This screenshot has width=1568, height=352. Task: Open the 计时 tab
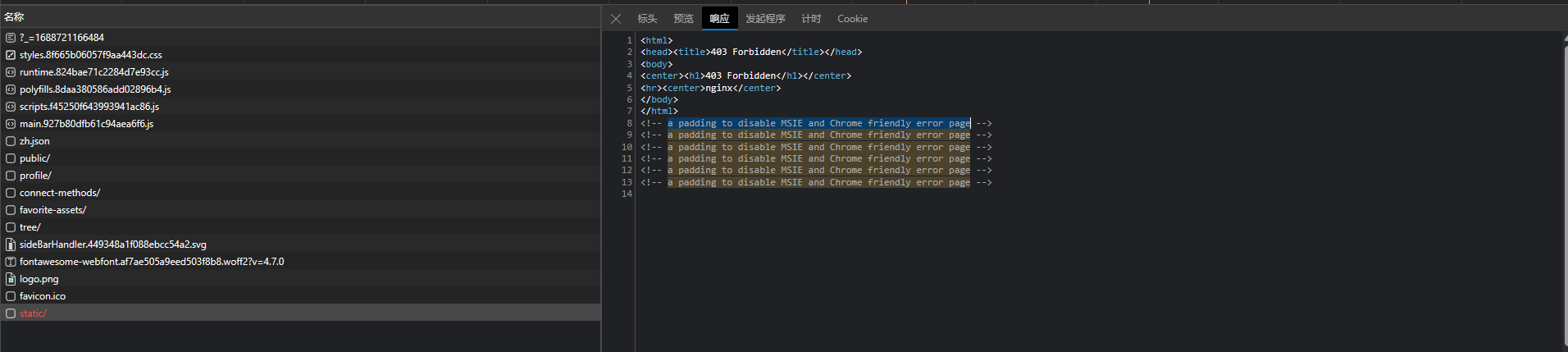click(811, 19)
